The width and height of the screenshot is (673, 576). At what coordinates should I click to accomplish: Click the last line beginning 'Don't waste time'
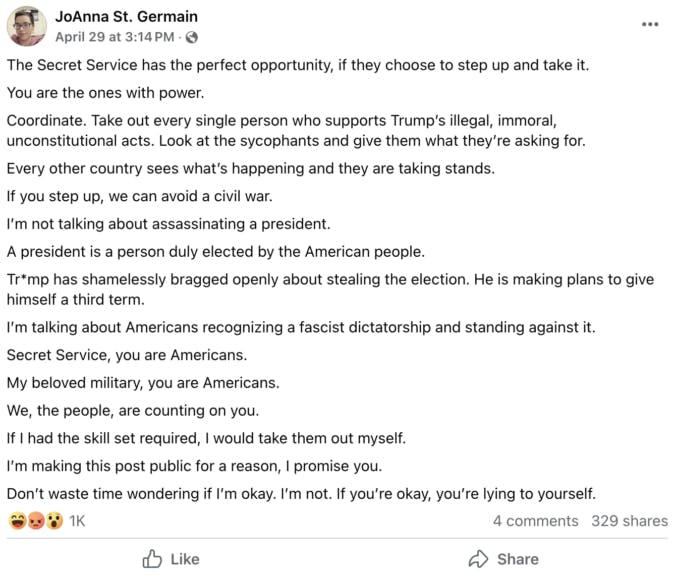click(x=300, y=494)
